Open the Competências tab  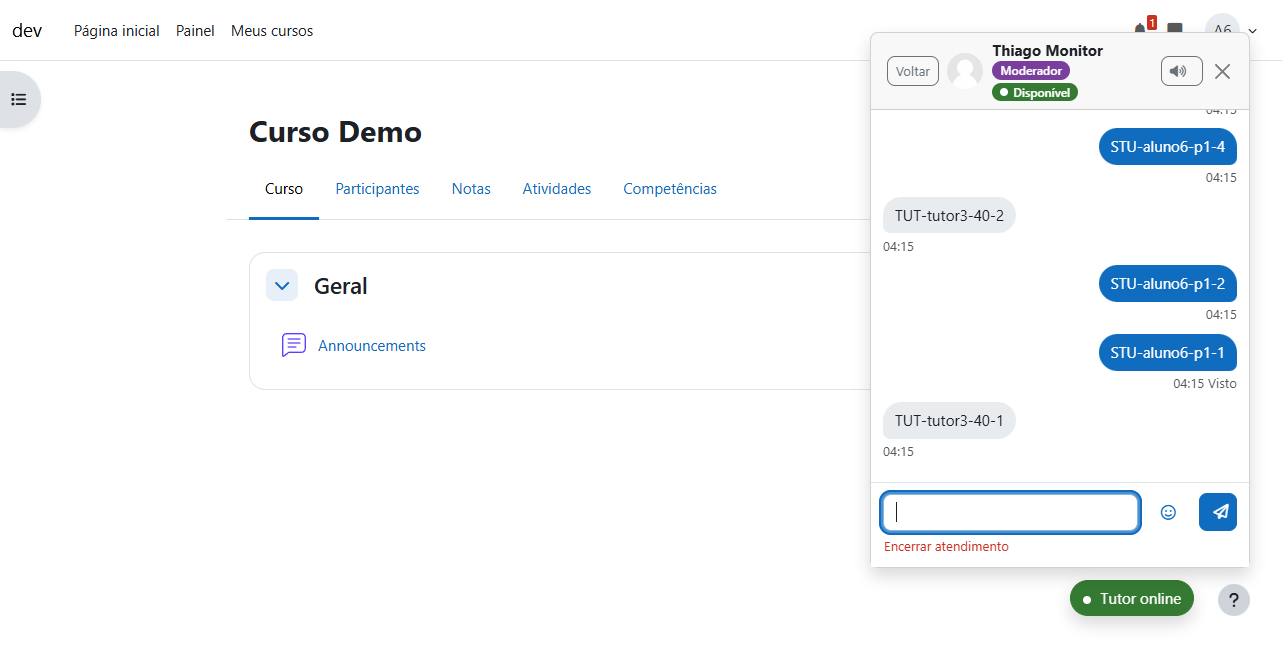(x=670, y=189)
